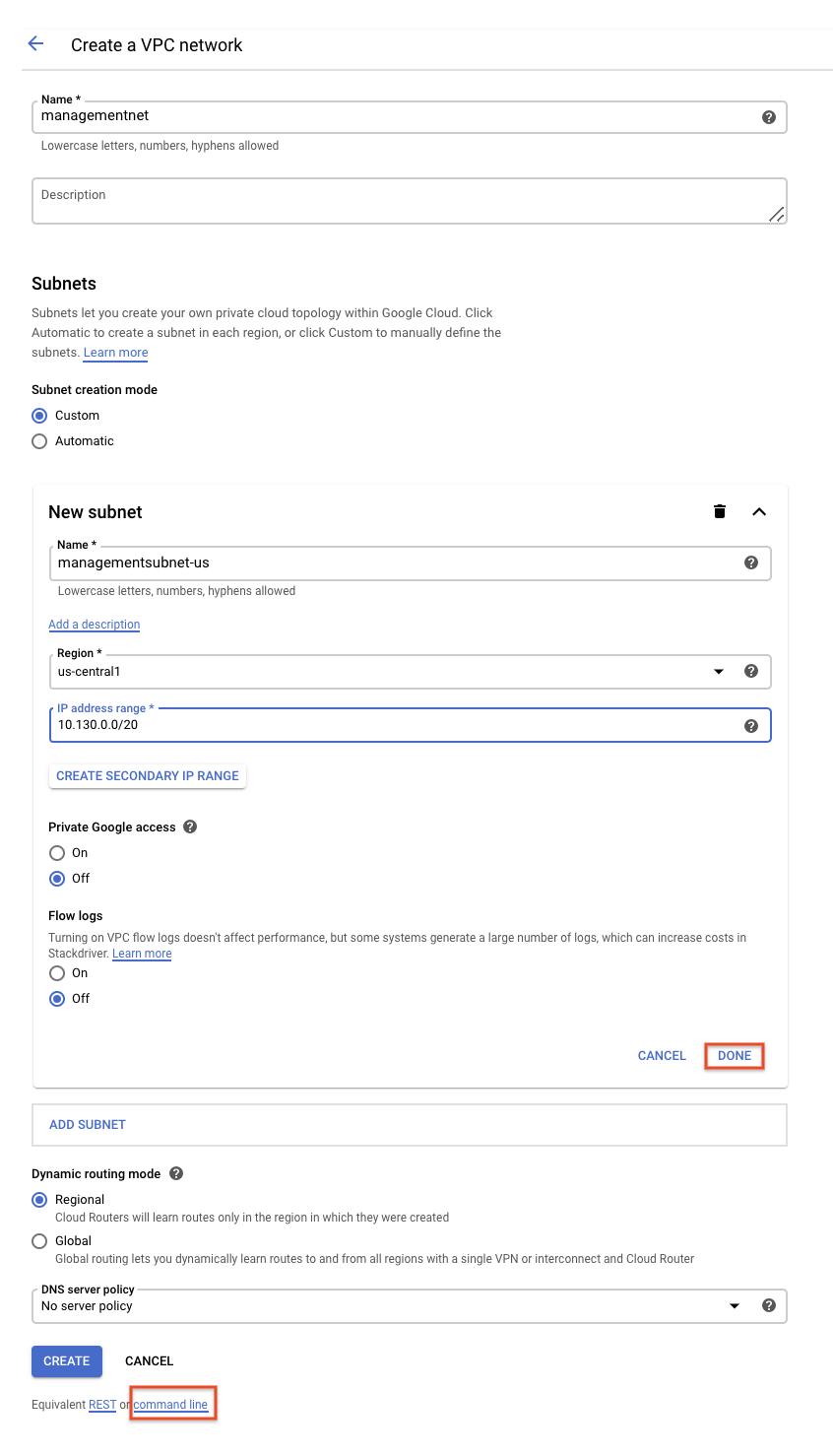Set Private Google access to Off
The height and width of the screenshot is (1456, 833).
[57, 879]
